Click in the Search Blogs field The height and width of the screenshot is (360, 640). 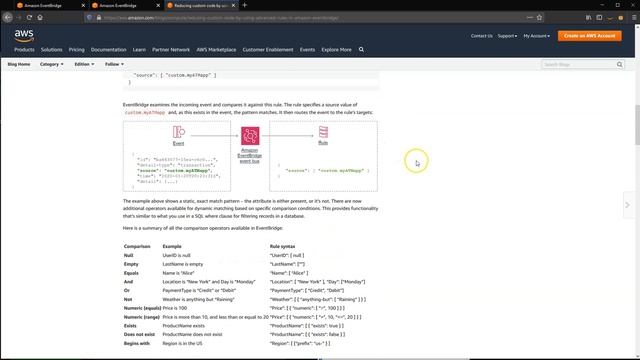578,64
